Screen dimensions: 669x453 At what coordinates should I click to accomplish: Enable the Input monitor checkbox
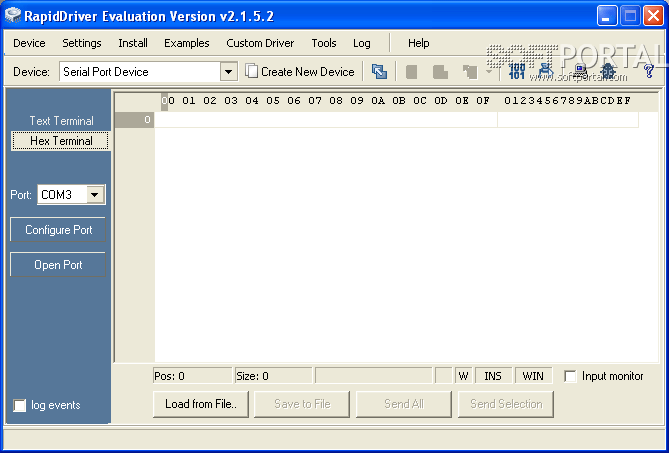coord(570,376)
